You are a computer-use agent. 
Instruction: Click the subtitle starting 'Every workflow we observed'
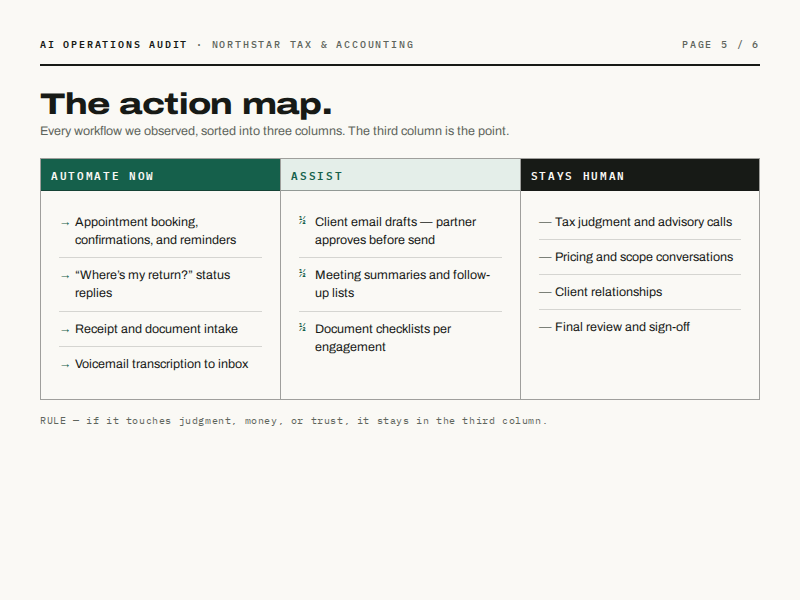(274, 131)
